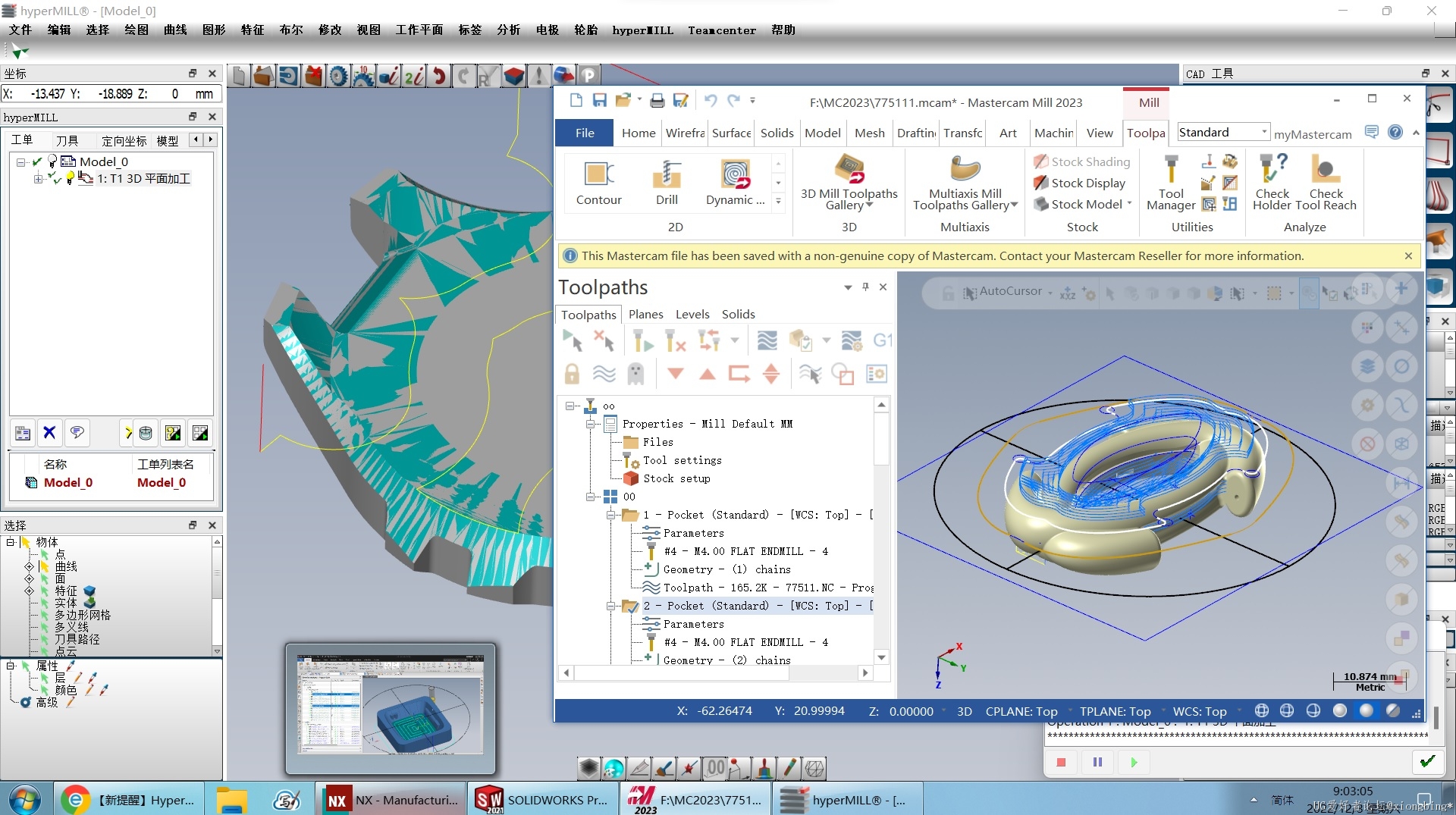1456x815 pixels.
Task: Open the Mastercam File tab
Action: 585,133
